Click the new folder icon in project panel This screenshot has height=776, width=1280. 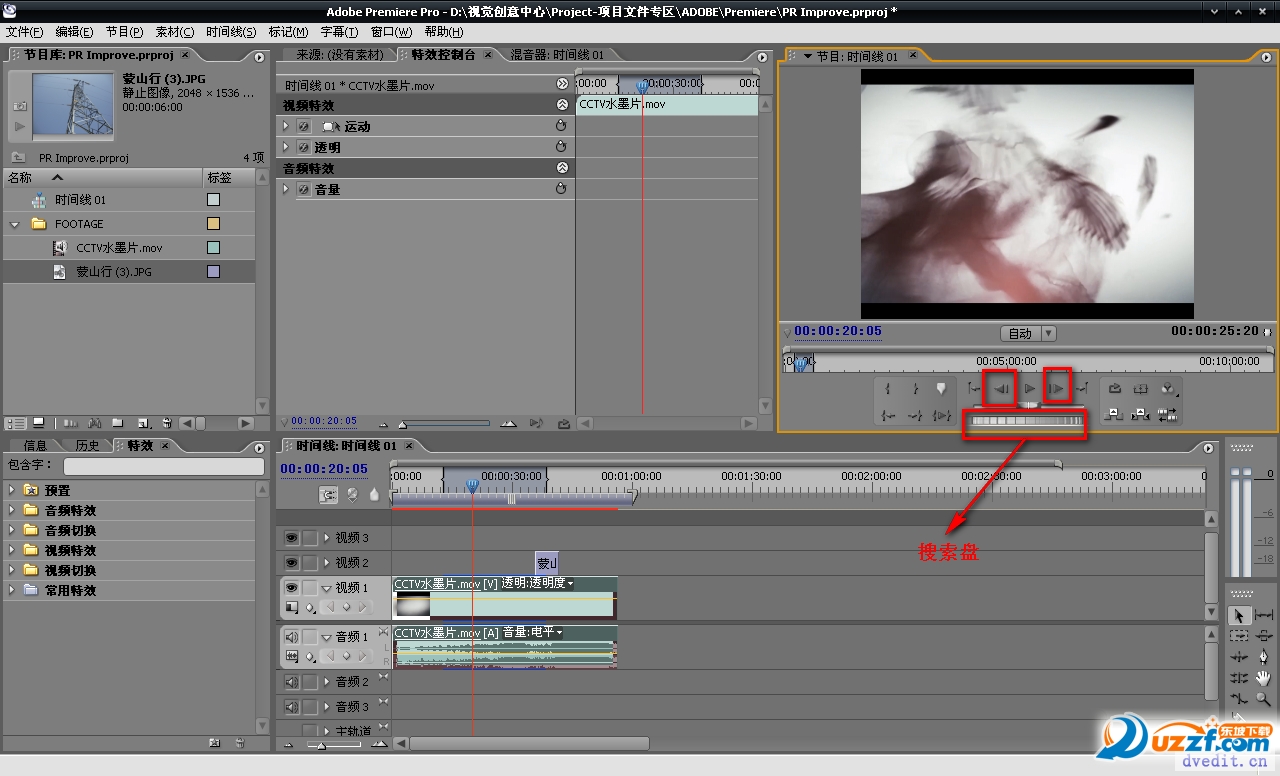point(117,423)
